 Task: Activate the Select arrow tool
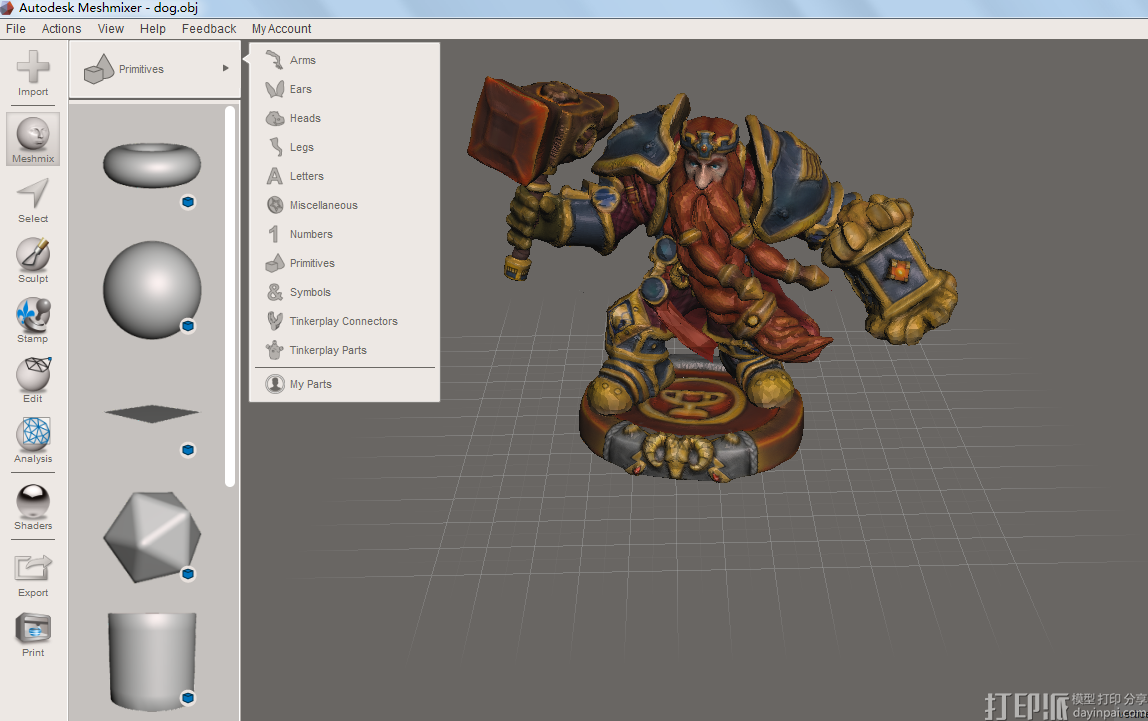click(x=33, y=201)
